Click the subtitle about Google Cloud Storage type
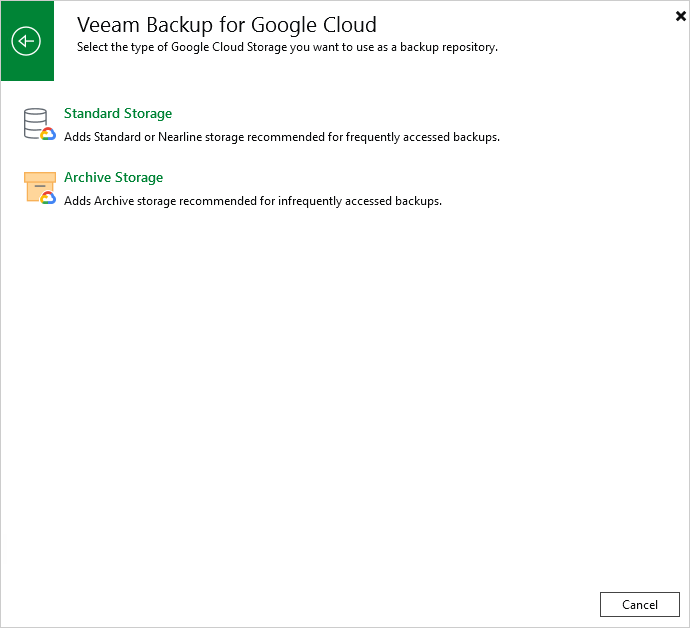690x628 pixels. (287, 47)
